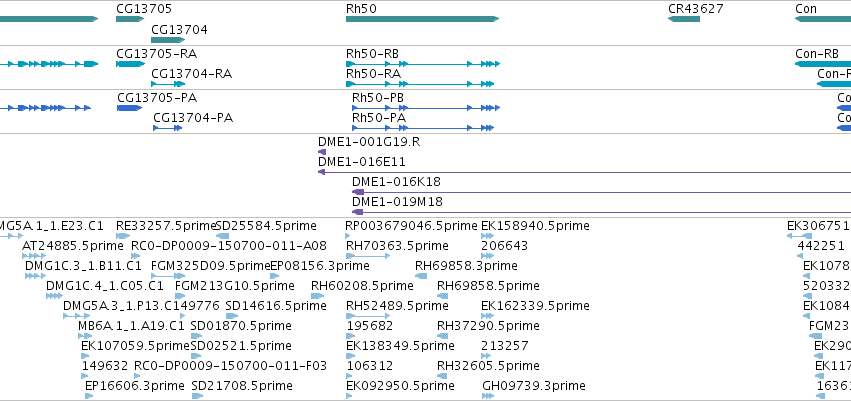Viewport: 851px width, 401px height.
Task: Select the Rh50 gene arrow glyph
Action: click(x=422, y=19)
